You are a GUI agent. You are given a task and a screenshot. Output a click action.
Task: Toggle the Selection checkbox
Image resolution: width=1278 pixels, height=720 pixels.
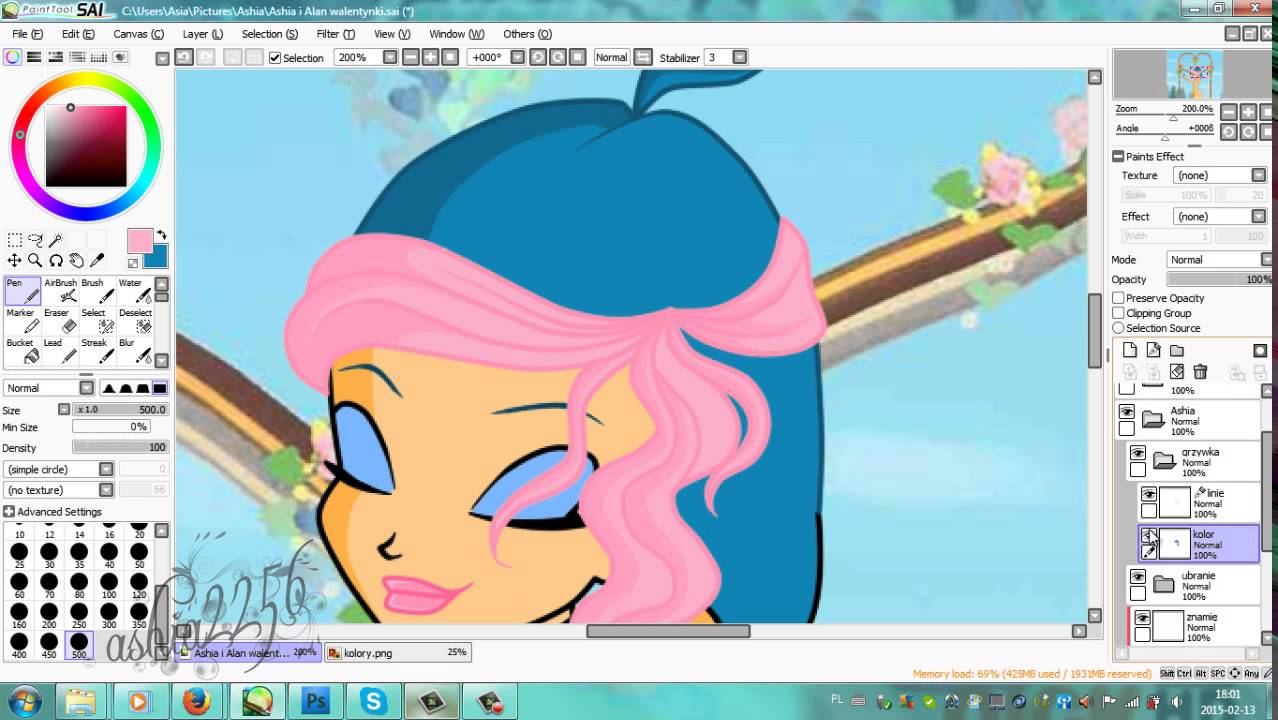(x=275, y=58)
